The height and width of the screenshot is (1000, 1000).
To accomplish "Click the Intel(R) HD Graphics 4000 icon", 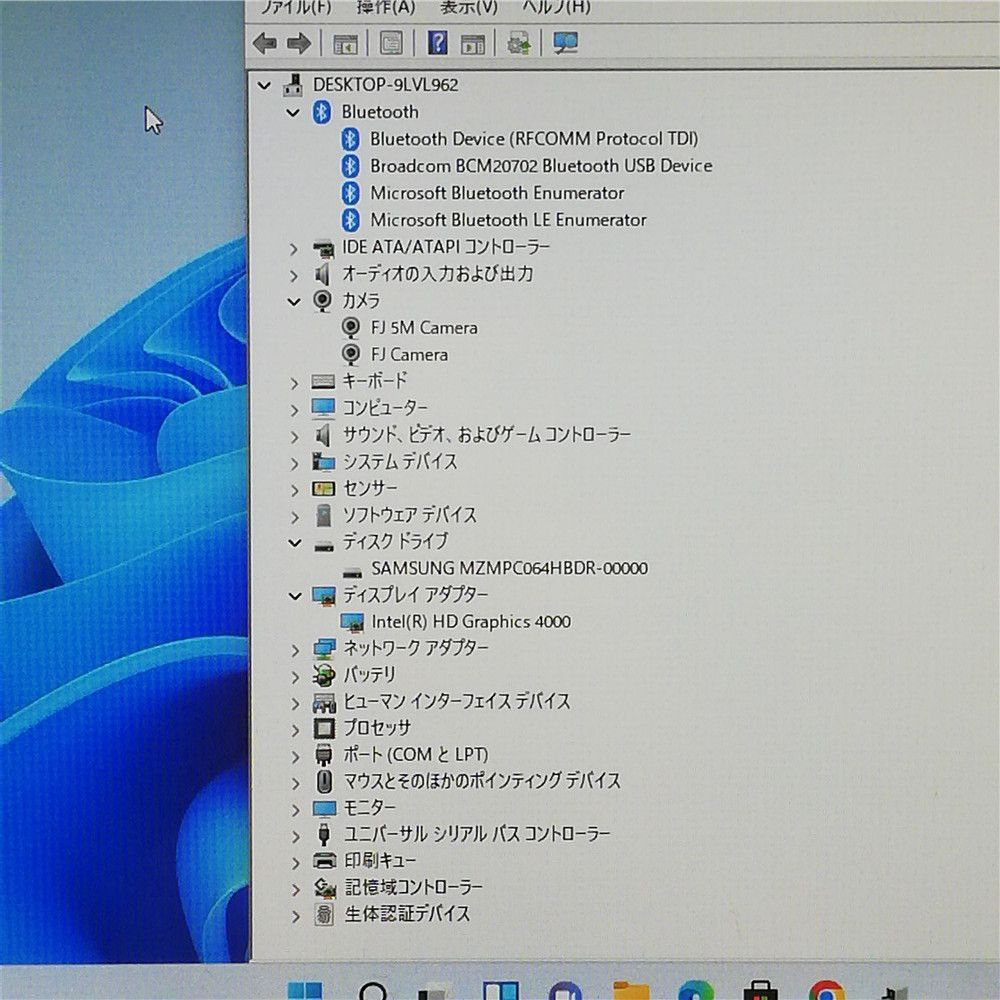I will (x=352, y=622).
